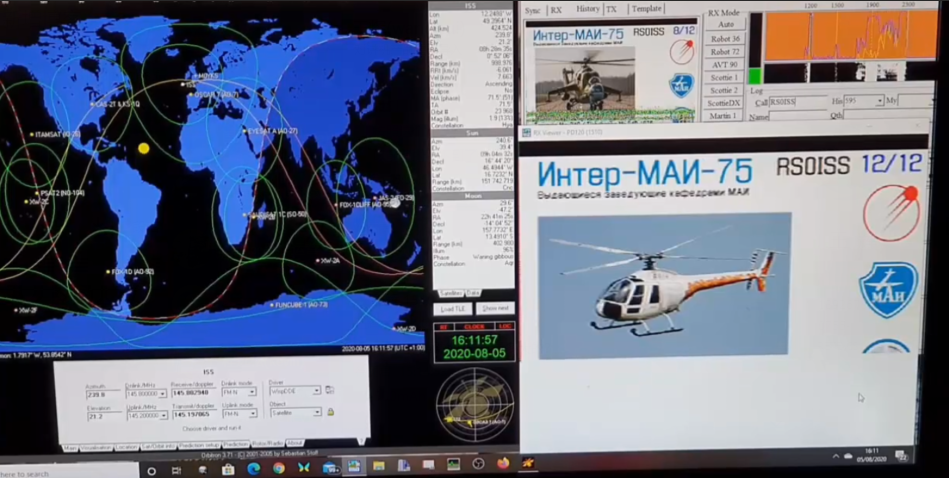Select Robot 72 RX mode

(725, 51)
